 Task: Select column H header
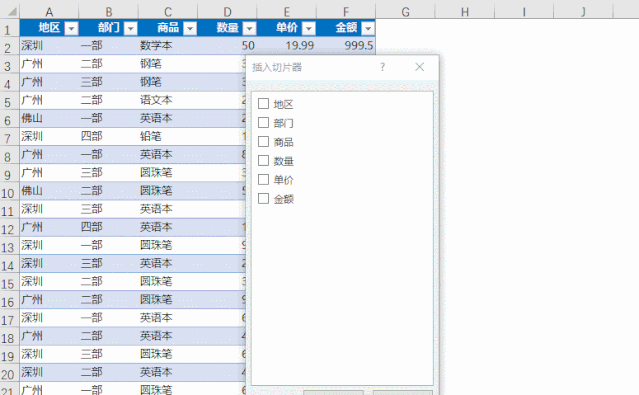[x=465, y=12]
